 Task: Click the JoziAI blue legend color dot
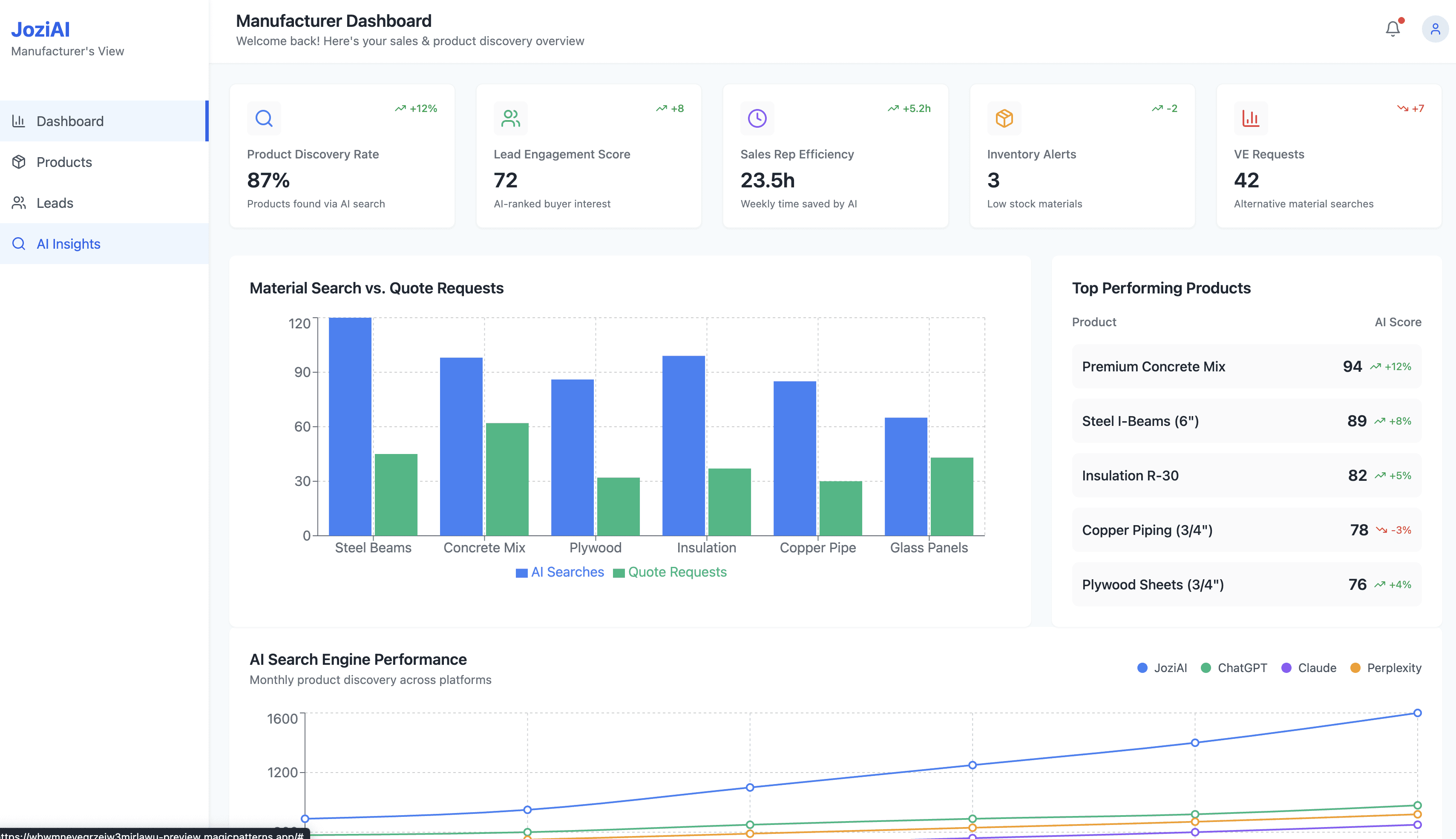(x=1142, y=668)
